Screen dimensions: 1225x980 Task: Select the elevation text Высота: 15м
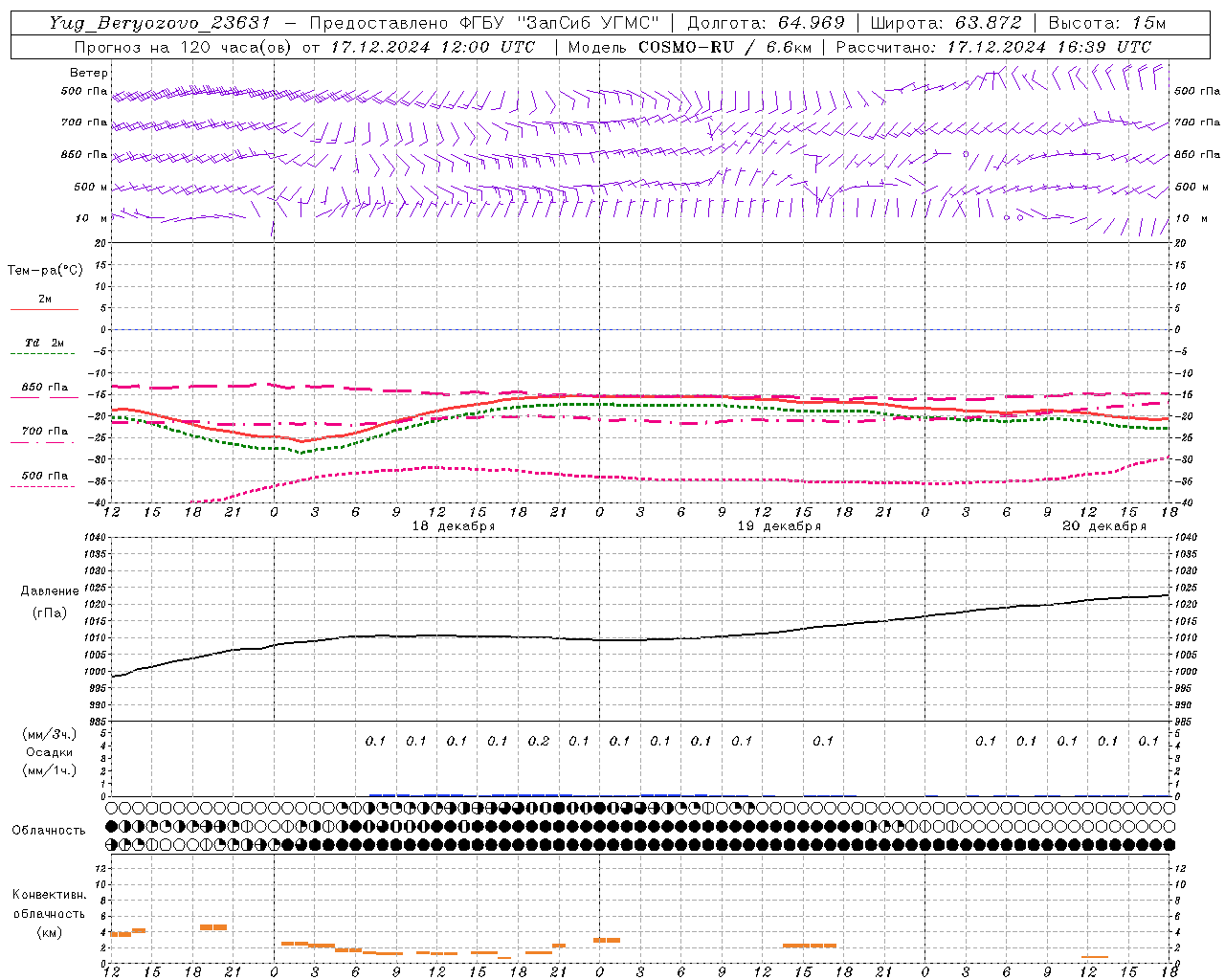(x=1107, y=23)
